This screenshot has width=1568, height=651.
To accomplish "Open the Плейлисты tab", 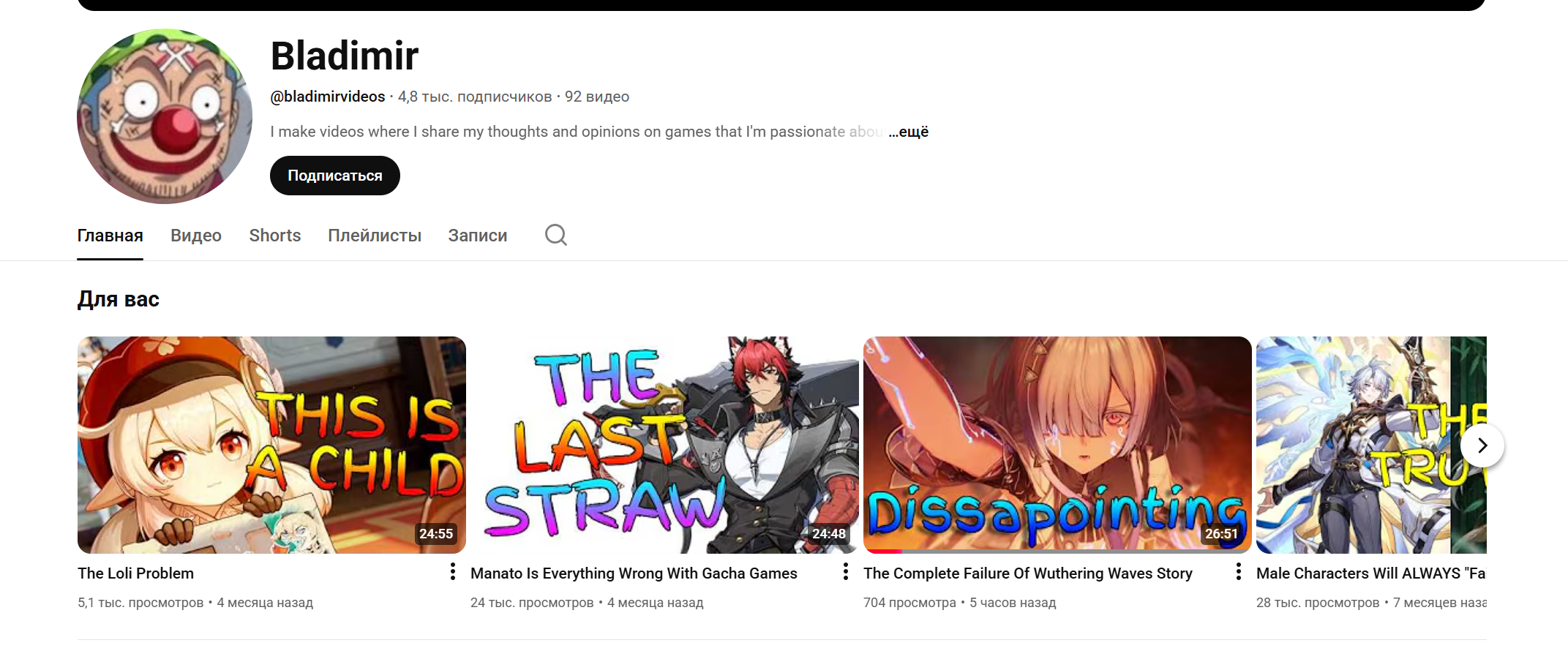I will pyautogui.click(x=375, y=236).
